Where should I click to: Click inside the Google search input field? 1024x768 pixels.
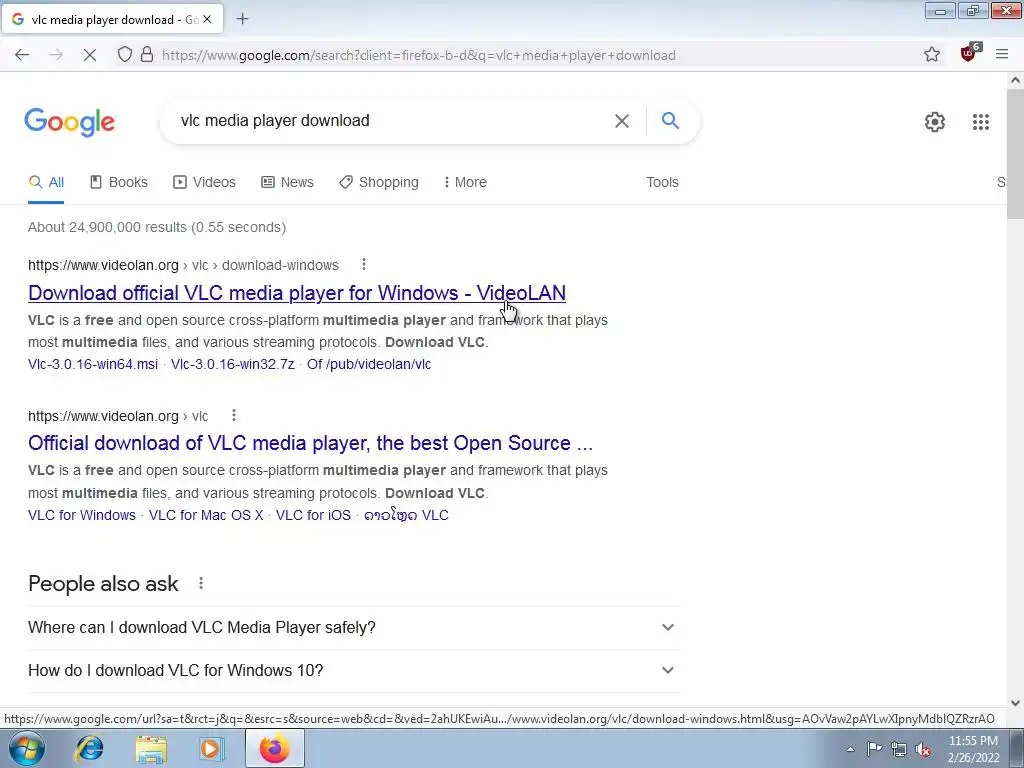[x=392, y=121]
